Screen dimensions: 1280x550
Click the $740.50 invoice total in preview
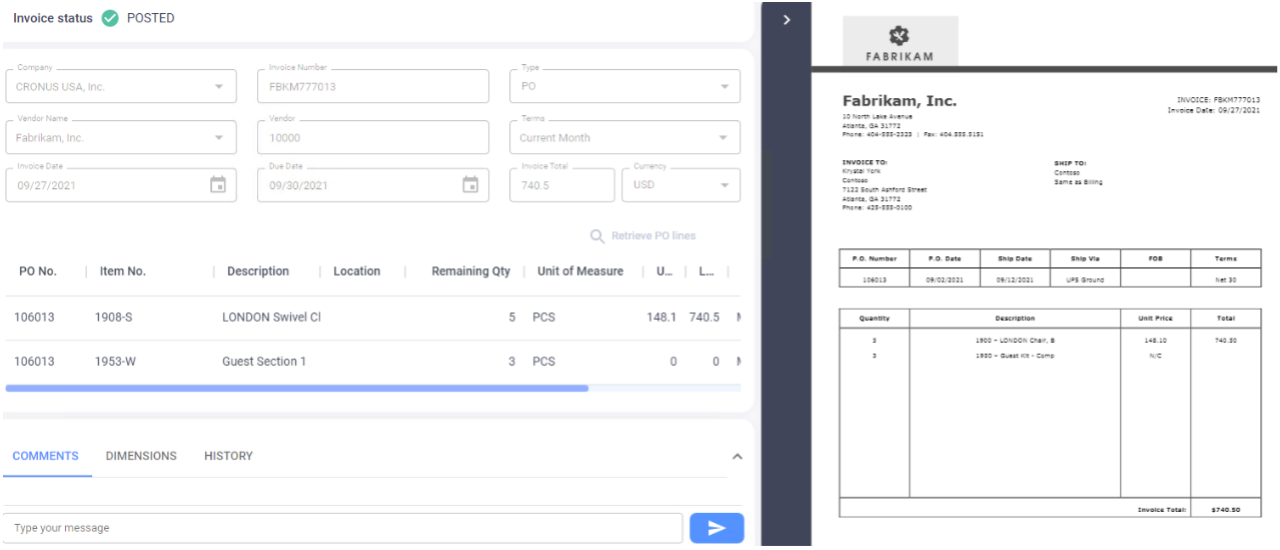1225,509
